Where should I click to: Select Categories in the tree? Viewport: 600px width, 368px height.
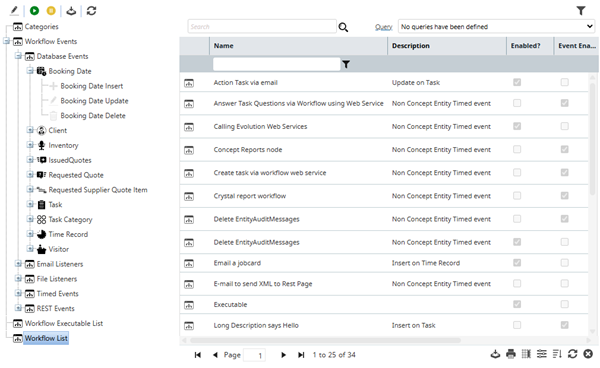coord(41,26)
